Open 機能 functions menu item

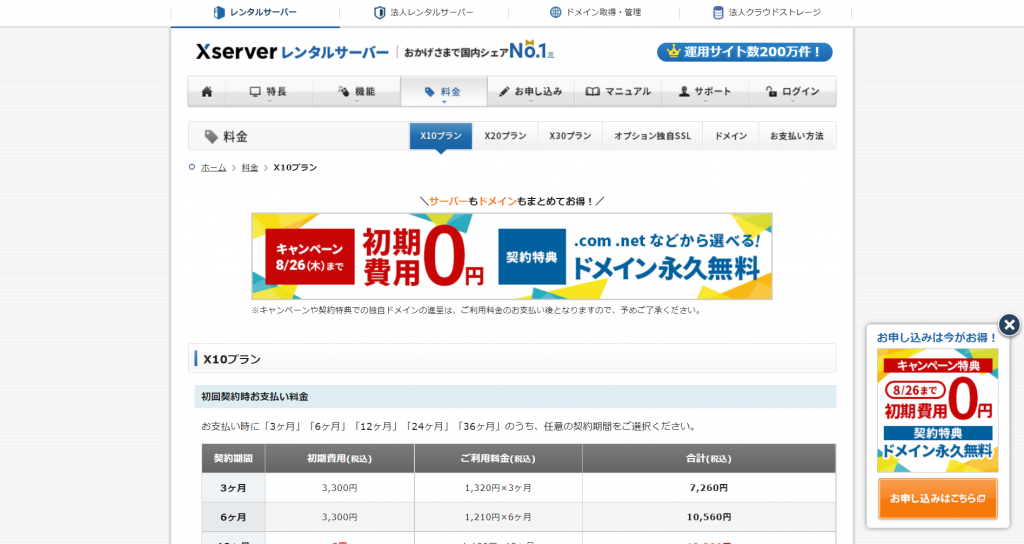(357, 91)
